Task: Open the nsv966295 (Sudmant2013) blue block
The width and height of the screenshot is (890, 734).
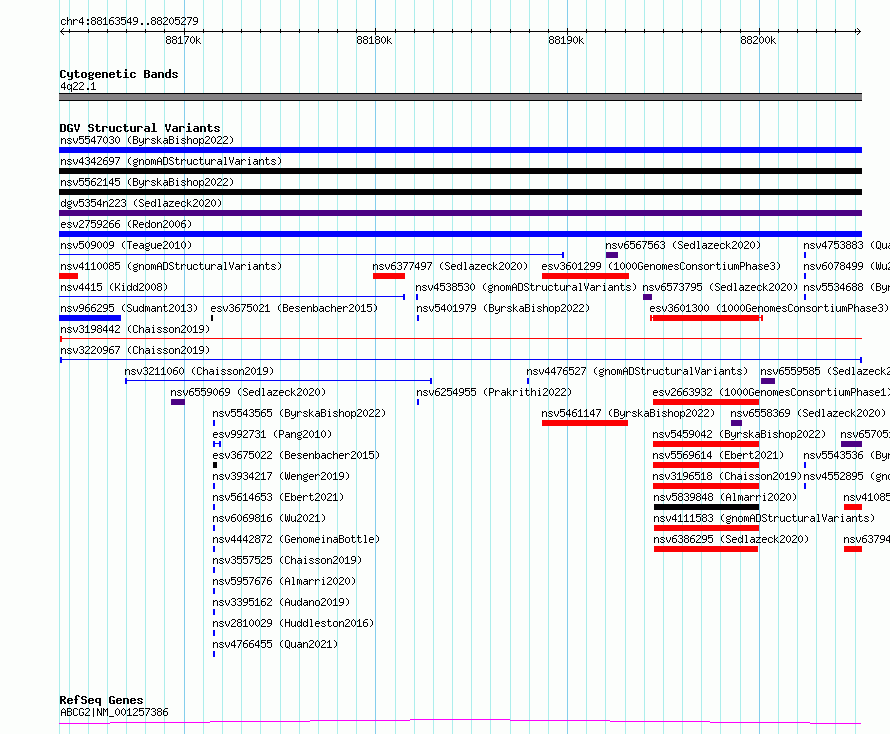Action: 90,318
